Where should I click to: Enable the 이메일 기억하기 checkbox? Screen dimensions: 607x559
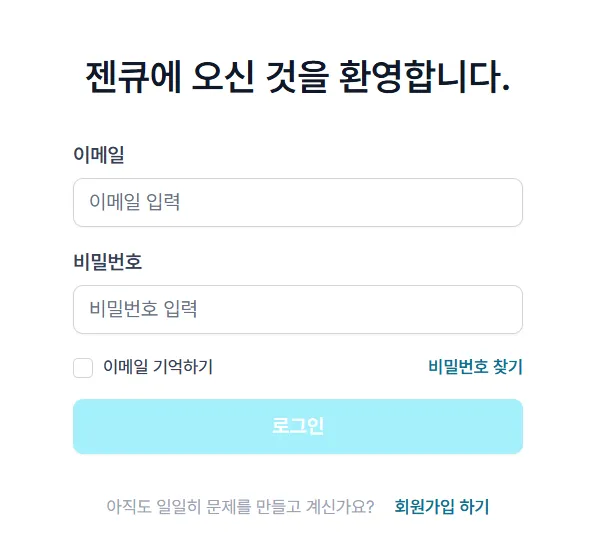pyautogui.click(x=83, y=368)
